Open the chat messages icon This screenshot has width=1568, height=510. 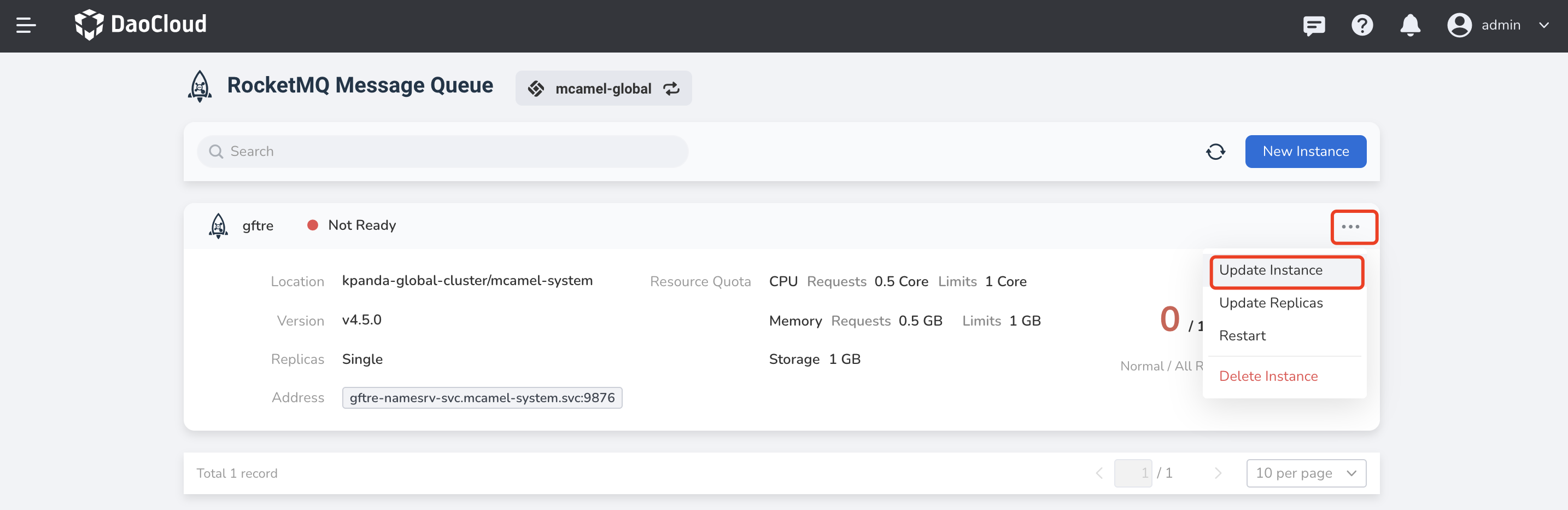[x=1314, y=26]
